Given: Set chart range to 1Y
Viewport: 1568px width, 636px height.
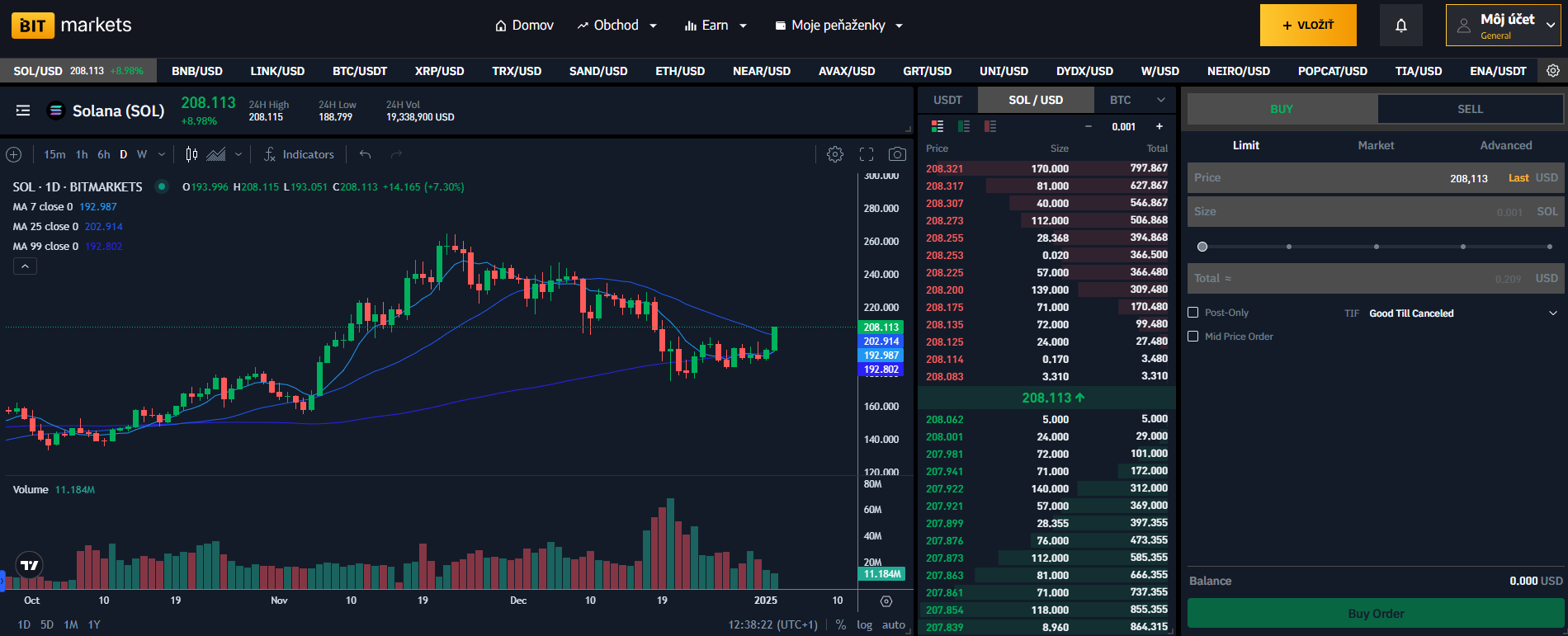Looking at the screenshot, I should click(x=94, y=624).
